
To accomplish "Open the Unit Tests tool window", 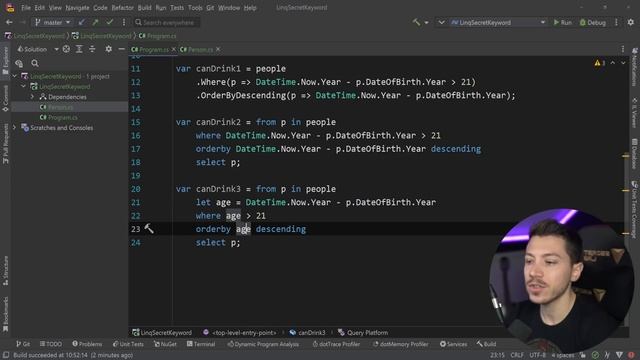I will (x=128, y=344).
